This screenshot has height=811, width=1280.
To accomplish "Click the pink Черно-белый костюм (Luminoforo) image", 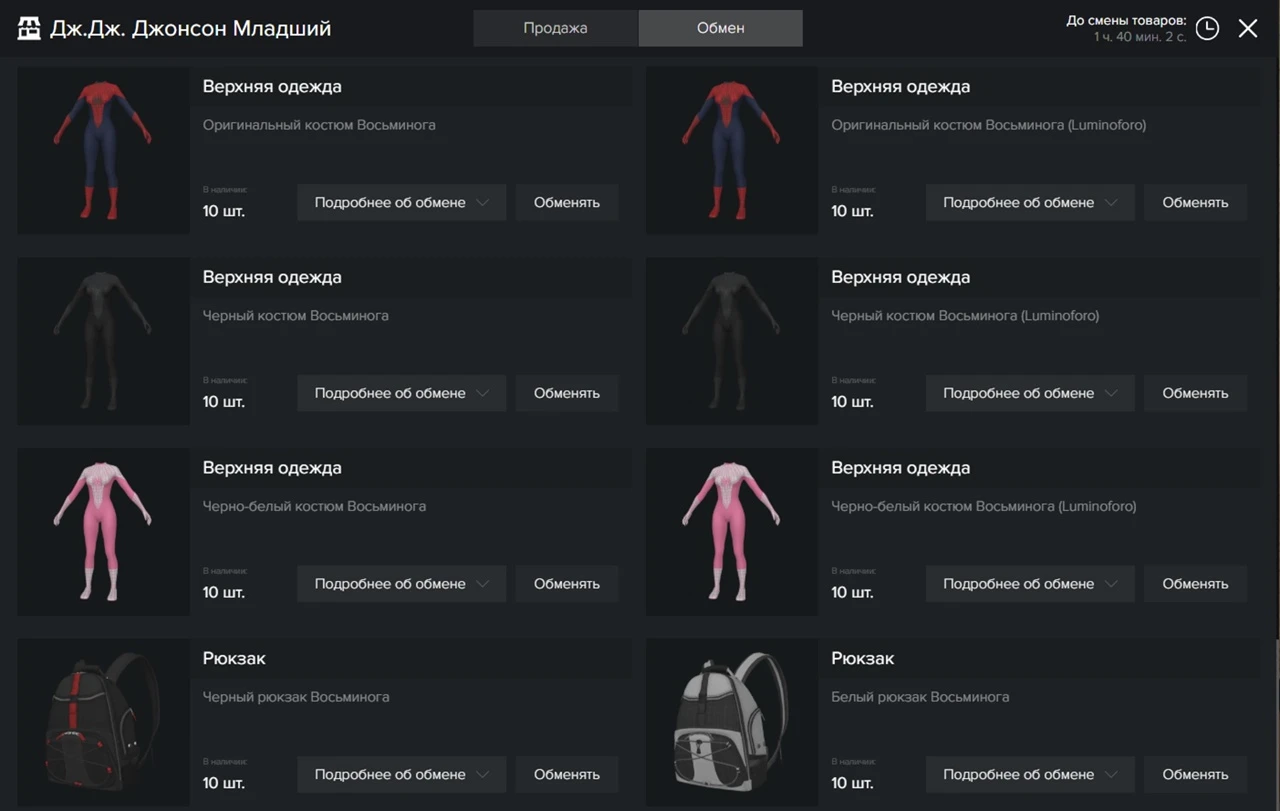I will point(732,532).
